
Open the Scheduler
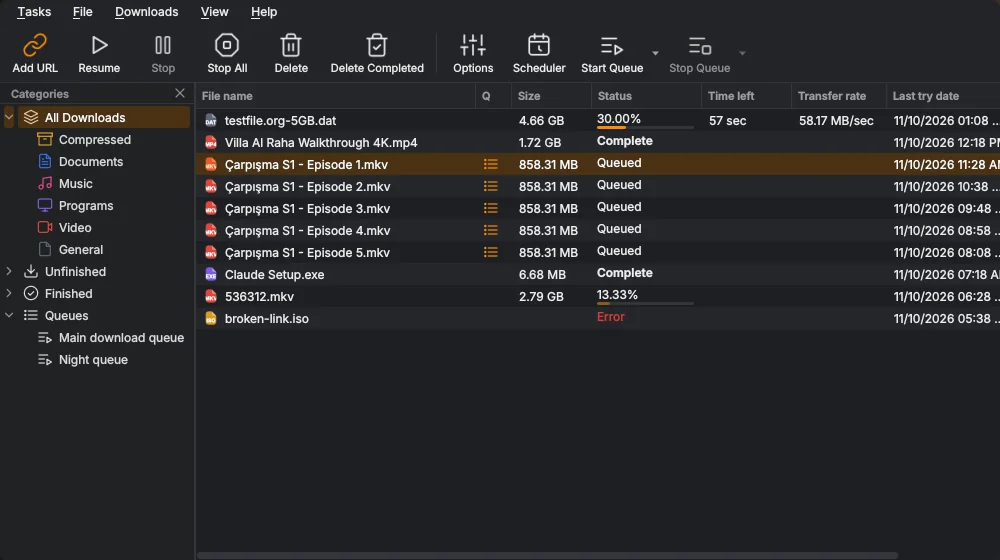[539, 54]
